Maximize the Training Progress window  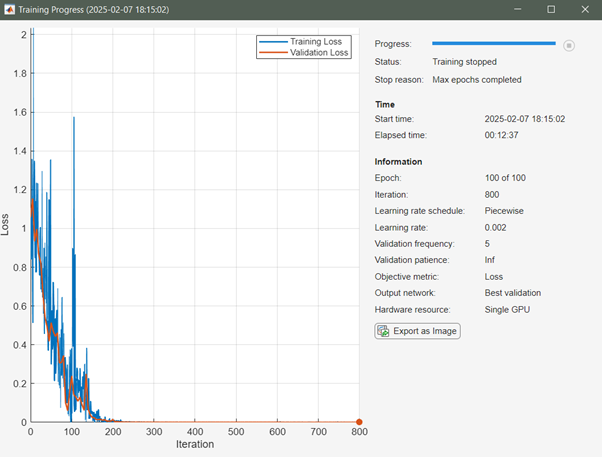(551, 9)
